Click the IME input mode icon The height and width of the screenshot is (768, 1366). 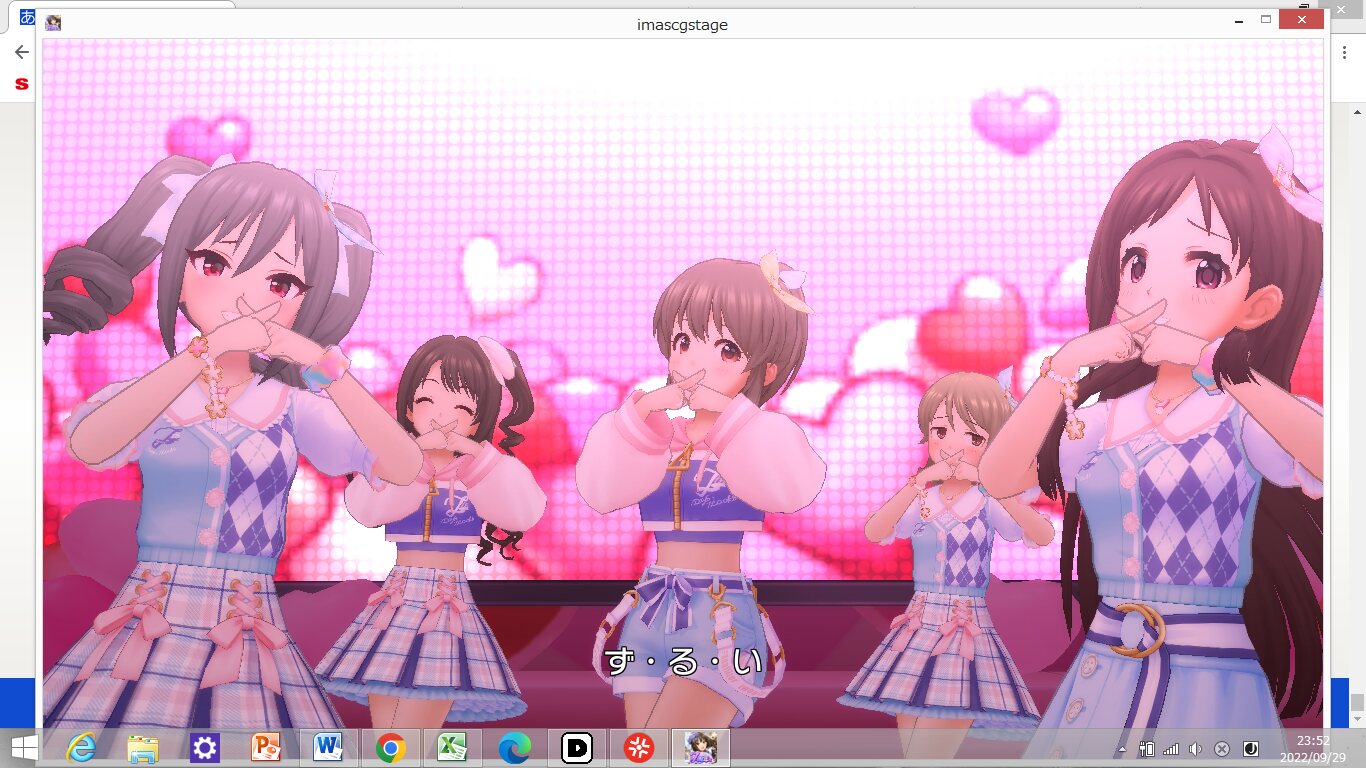pyautogui.click(x=1250, y=749)
